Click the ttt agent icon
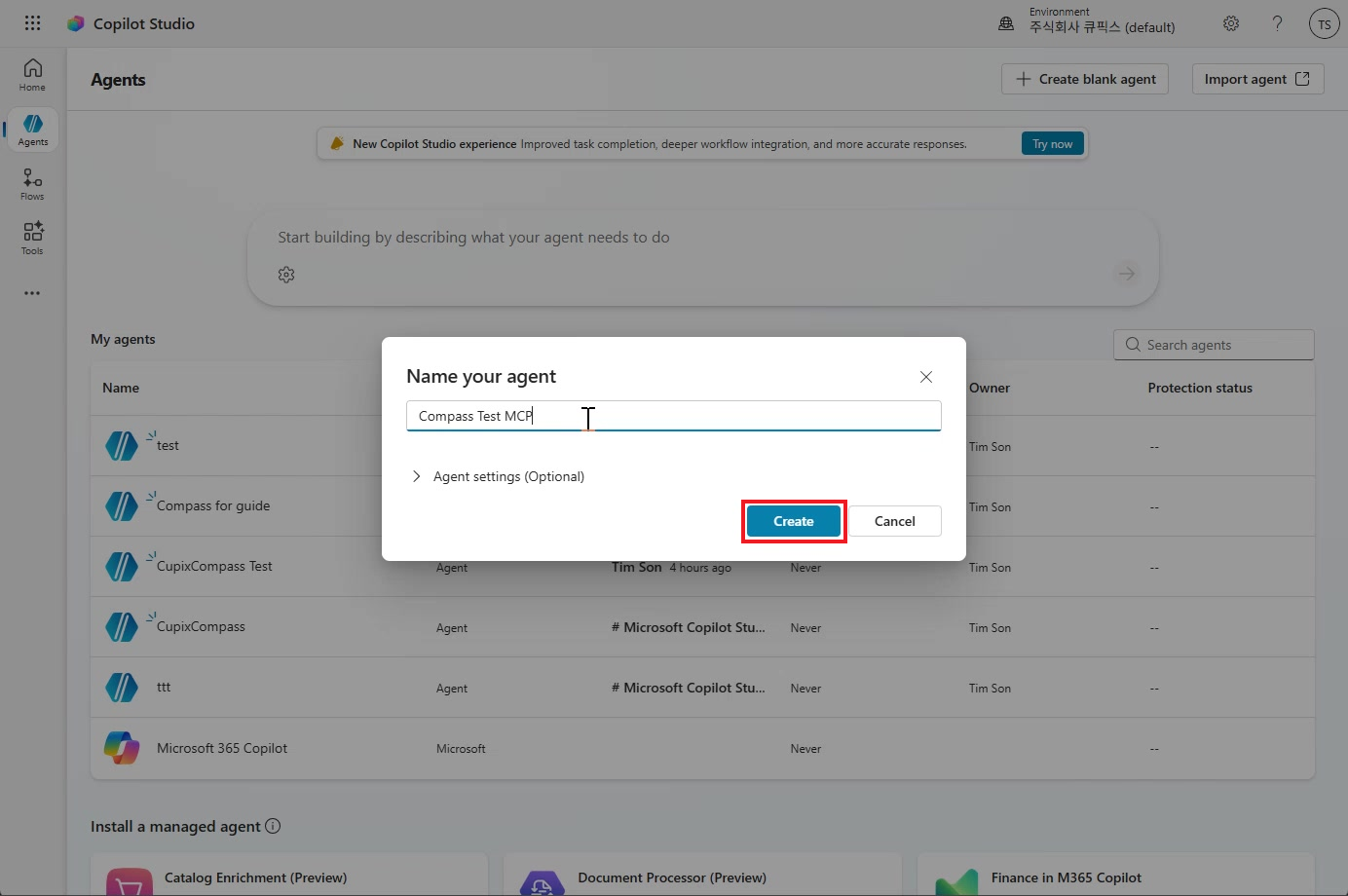Viewport: 1348px width, 896px height. click(x=122, y=688)
